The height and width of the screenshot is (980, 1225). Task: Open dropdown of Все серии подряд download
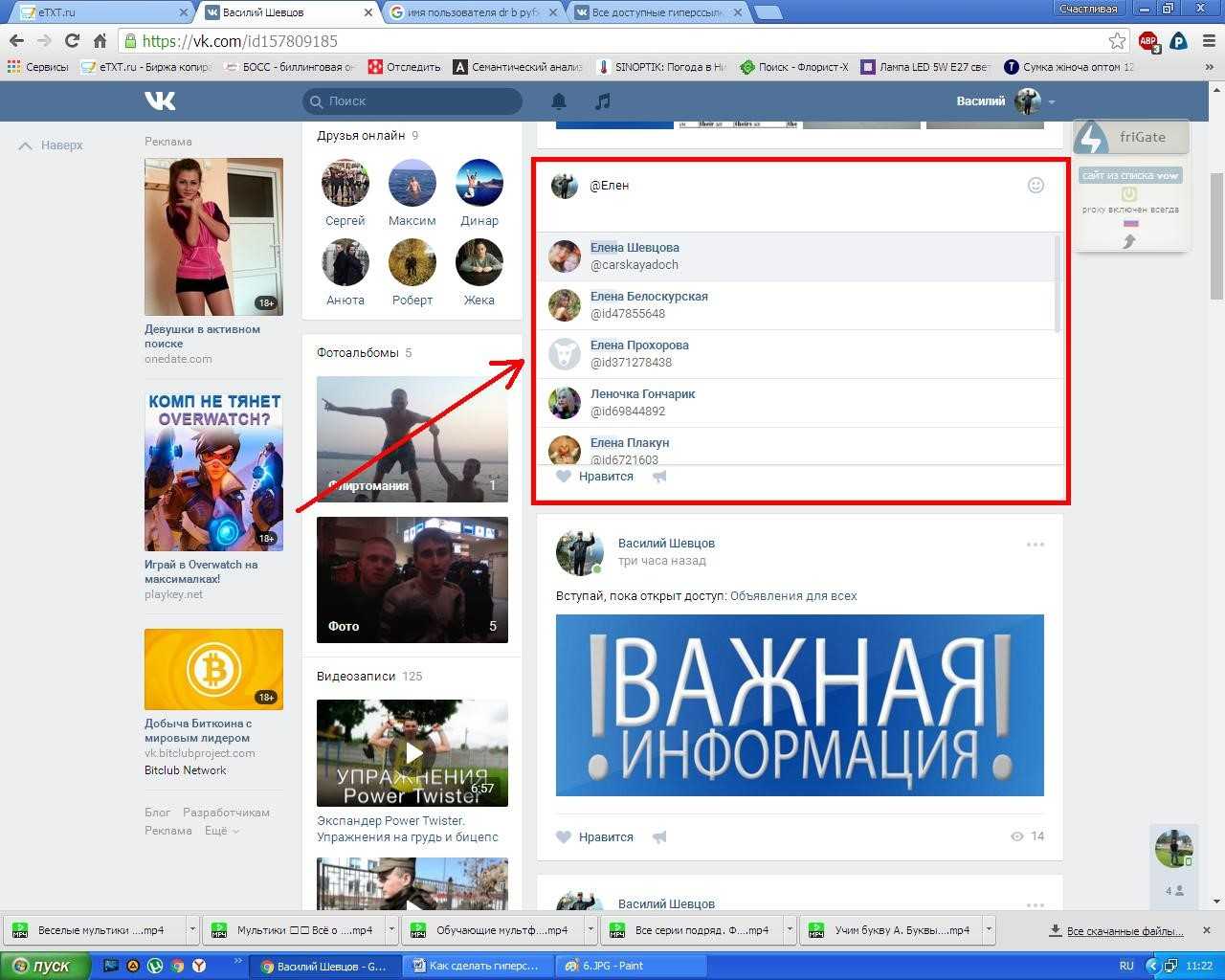790,929
